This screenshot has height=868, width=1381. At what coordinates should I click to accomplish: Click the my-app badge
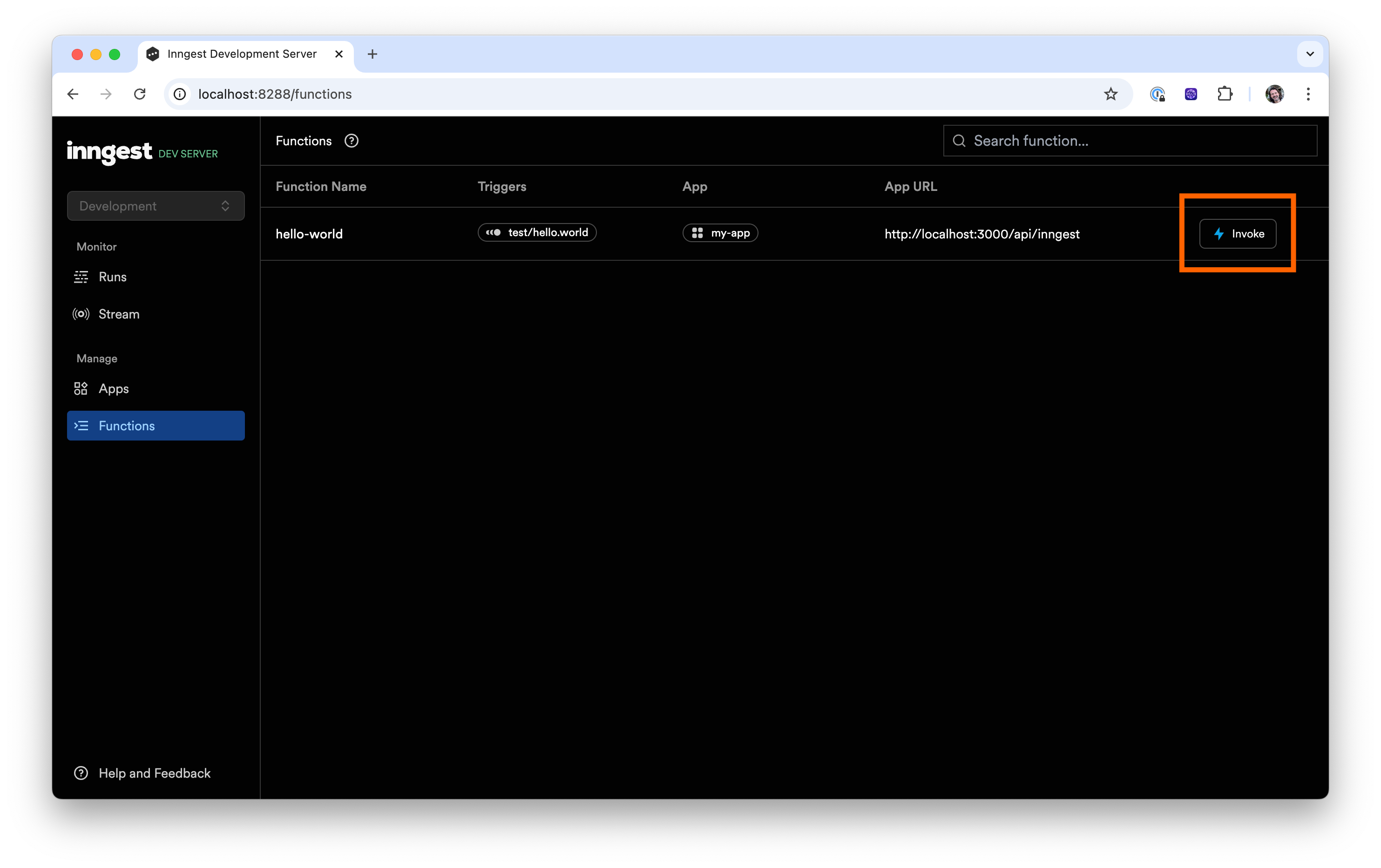(720, 233)
